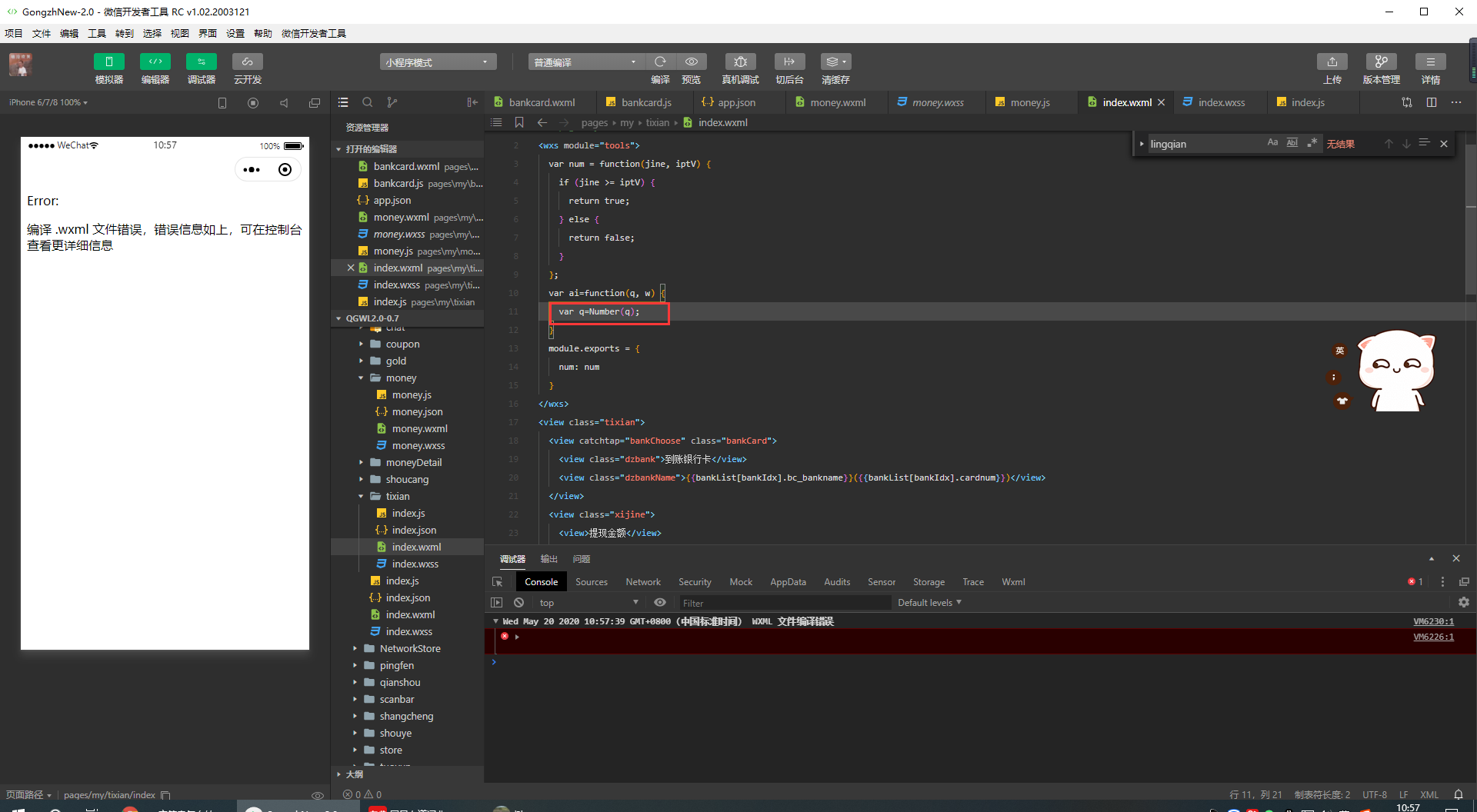Viewport: 1477px width, 812px height.
Task: Switch to the Network devtools tab
Action: [643, 582]
